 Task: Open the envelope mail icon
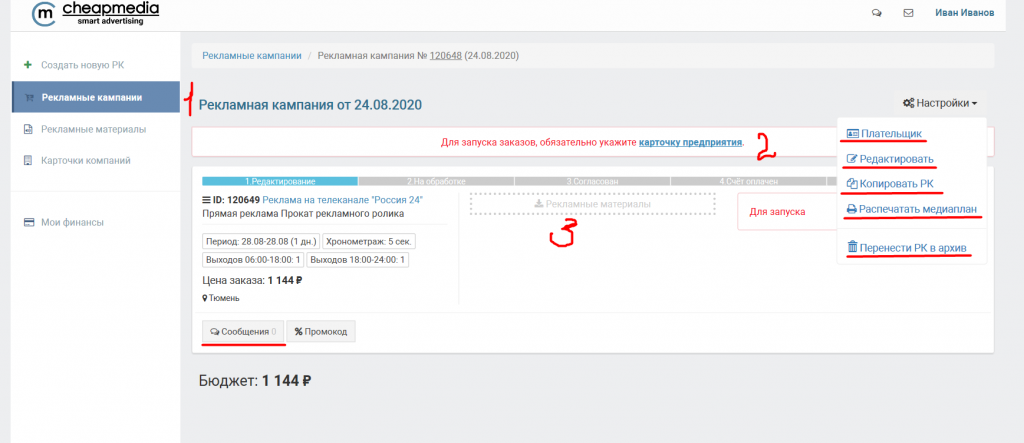coord(908,13)
